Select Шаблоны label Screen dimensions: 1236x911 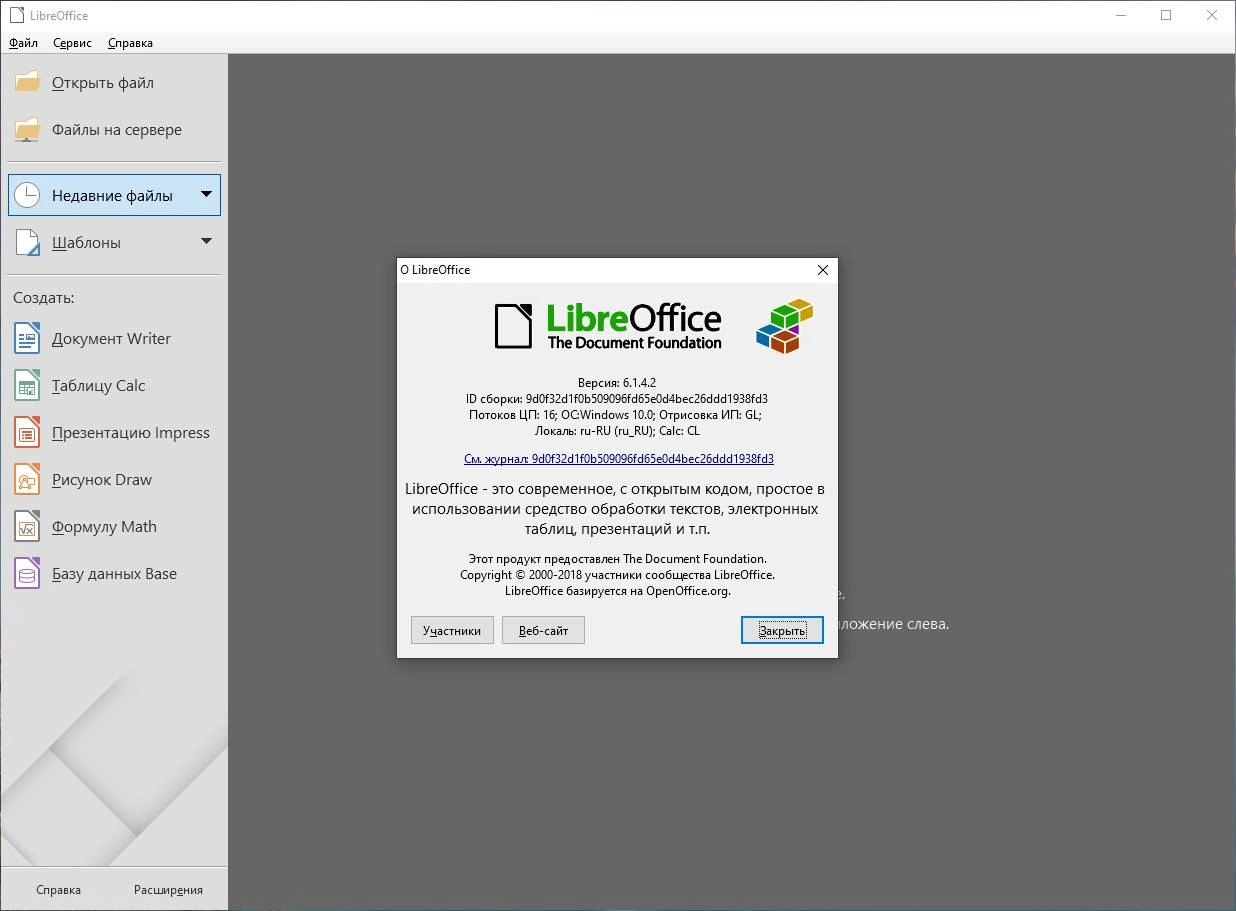pos(86,243)
